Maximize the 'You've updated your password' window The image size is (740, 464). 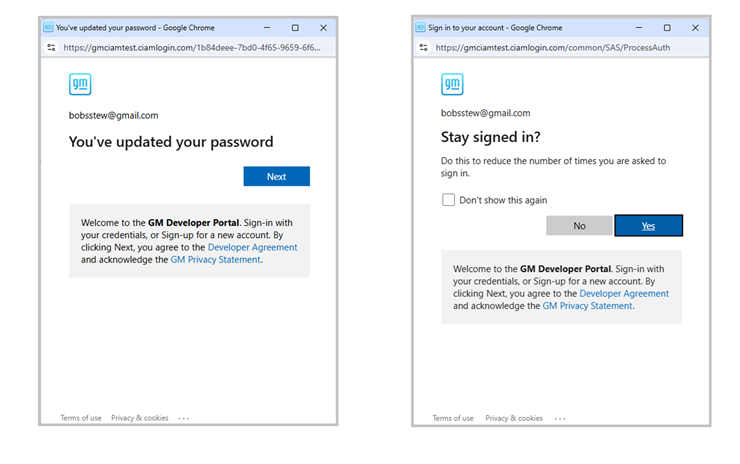295,28
